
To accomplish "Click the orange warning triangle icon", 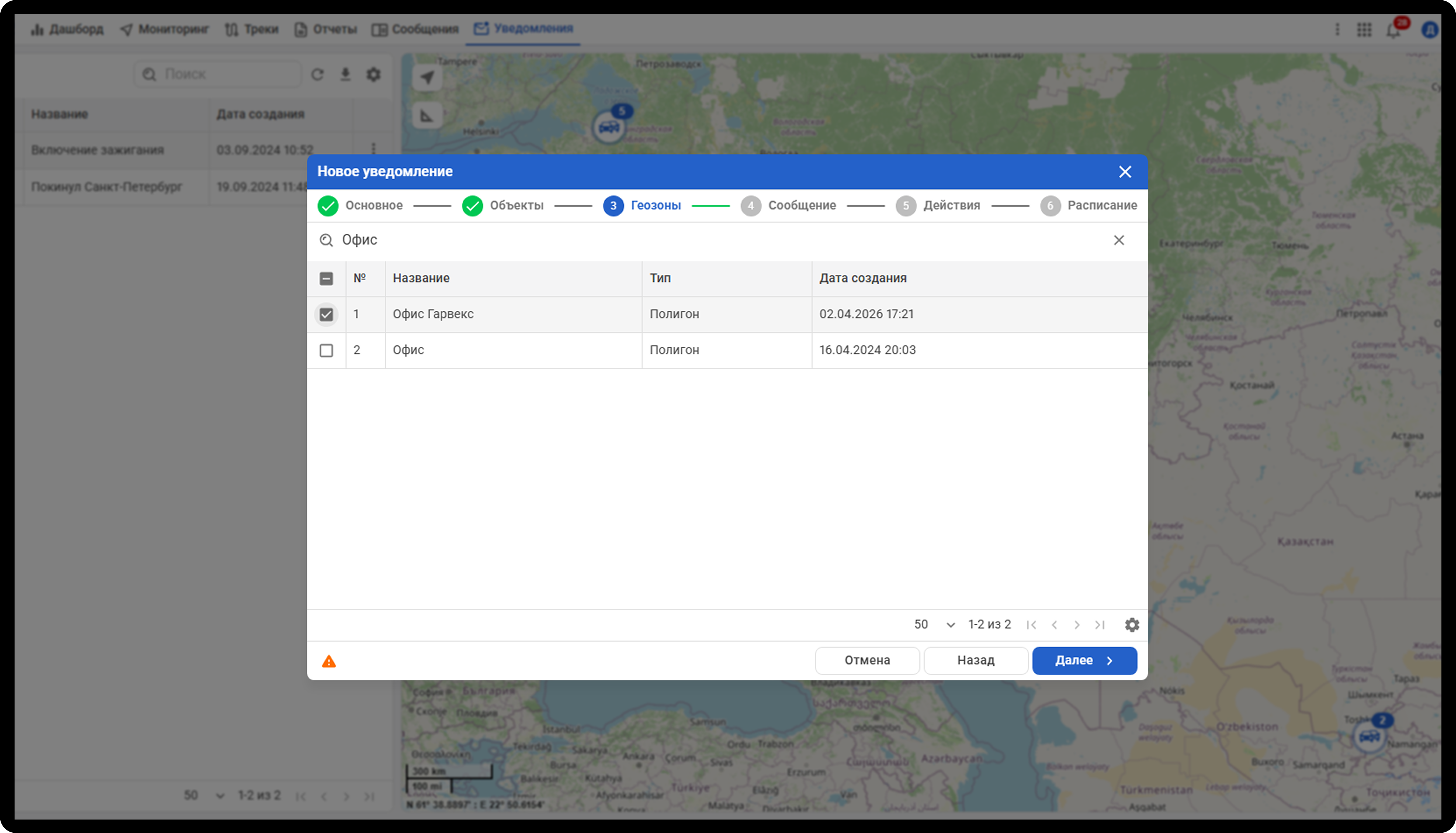I will (329, 661).
